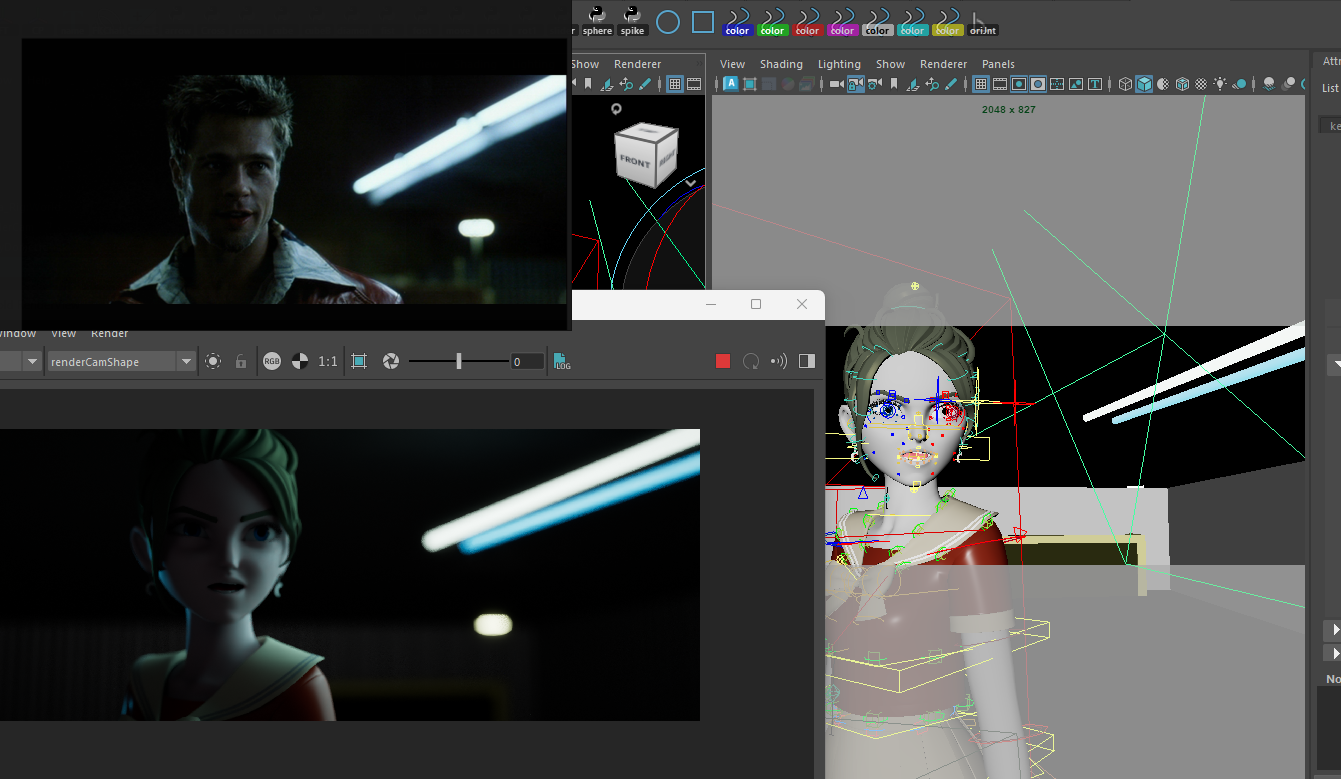This screenshot has width=1341, height=779.
Task: Click 2D Pan/Zoom icon in right viewport toolbar
Action: [931, 84]
